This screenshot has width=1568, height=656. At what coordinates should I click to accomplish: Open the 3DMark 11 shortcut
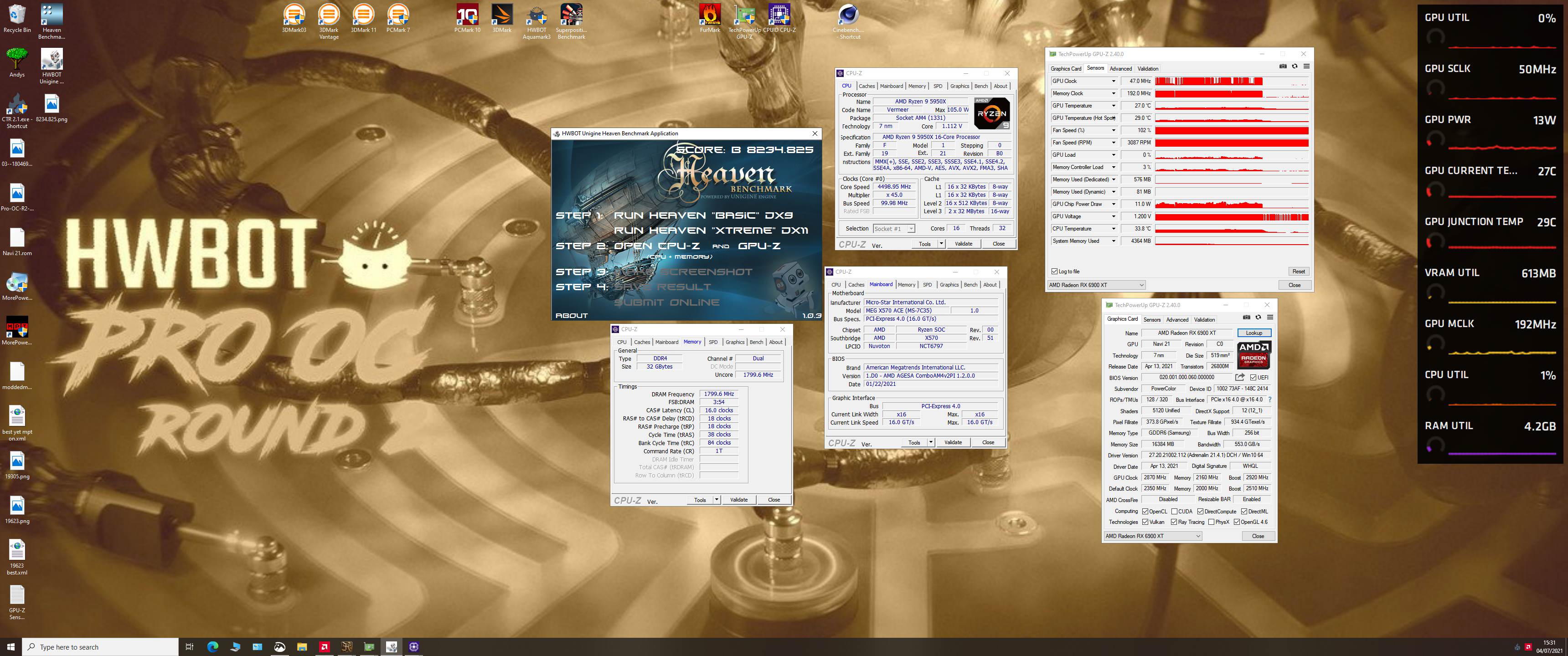click(x=363, y=19)
